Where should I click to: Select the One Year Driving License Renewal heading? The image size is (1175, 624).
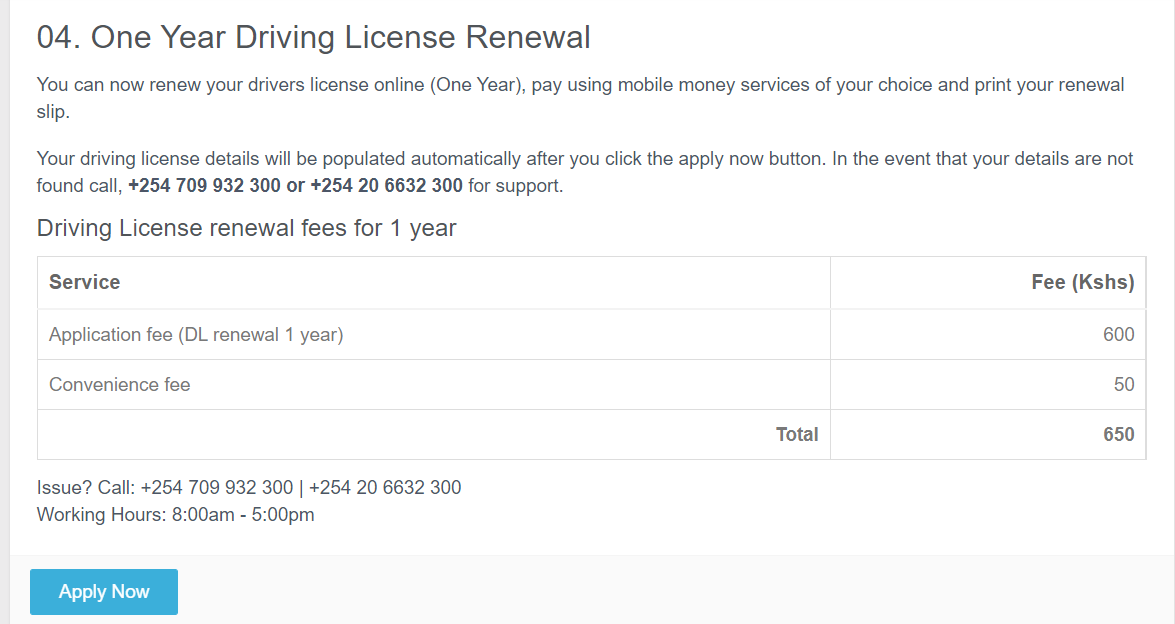point(313,38)
